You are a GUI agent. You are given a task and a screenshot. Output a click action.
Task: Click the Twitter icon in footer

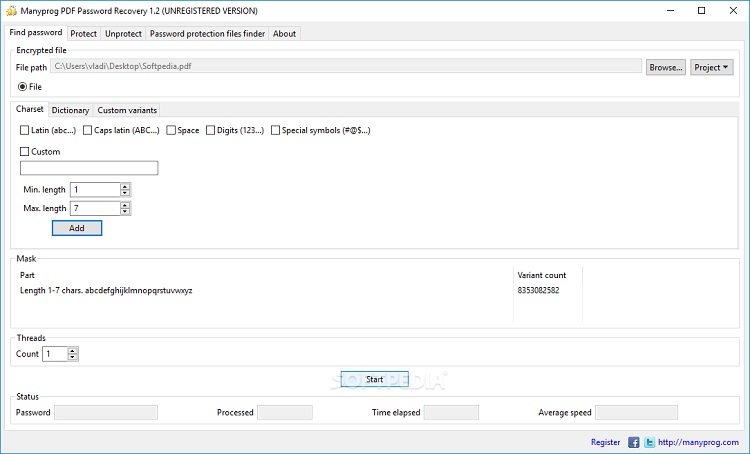point(649,441)
